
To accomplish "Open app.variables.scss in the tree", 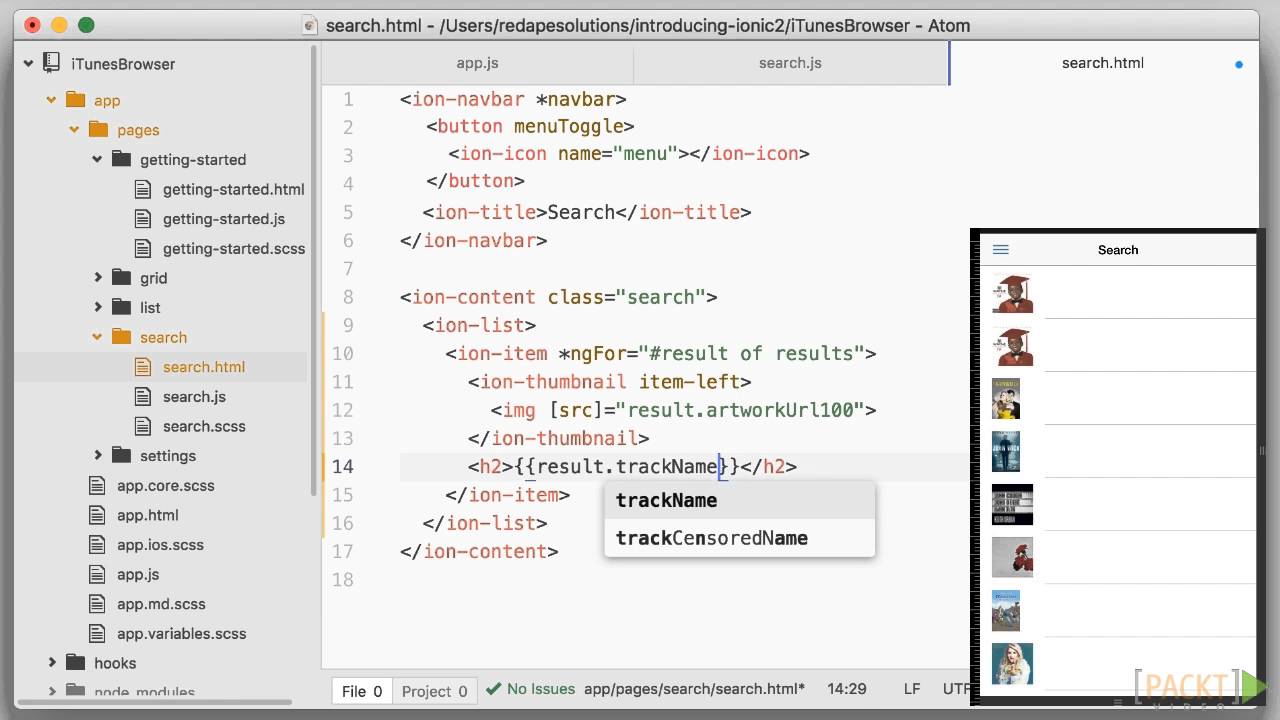I will coord(181,633).
